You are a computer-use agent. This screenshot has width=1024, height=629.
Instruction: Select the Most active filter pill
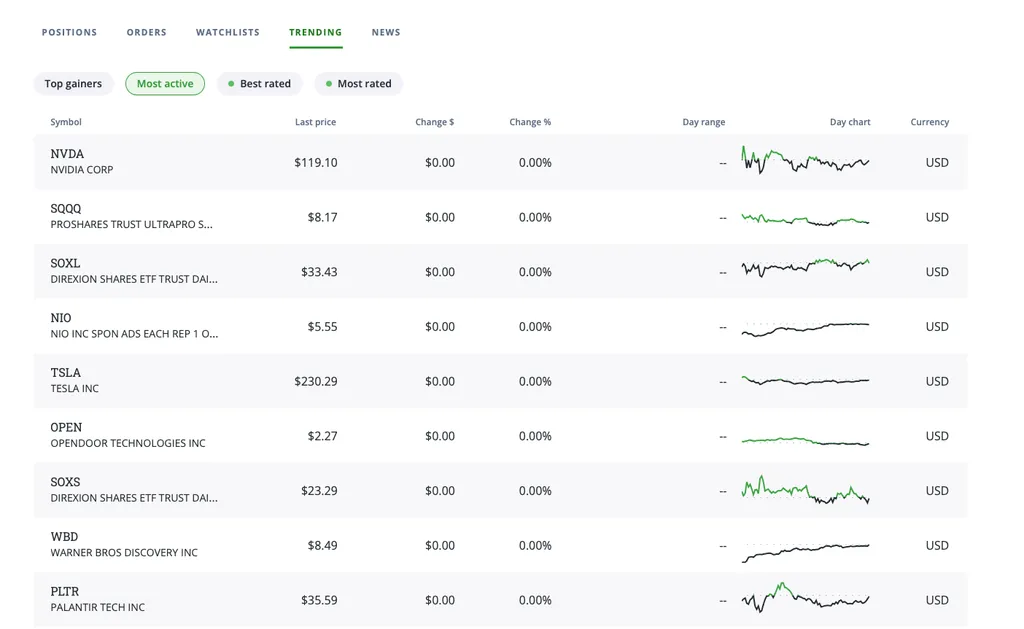pos(165,84)
